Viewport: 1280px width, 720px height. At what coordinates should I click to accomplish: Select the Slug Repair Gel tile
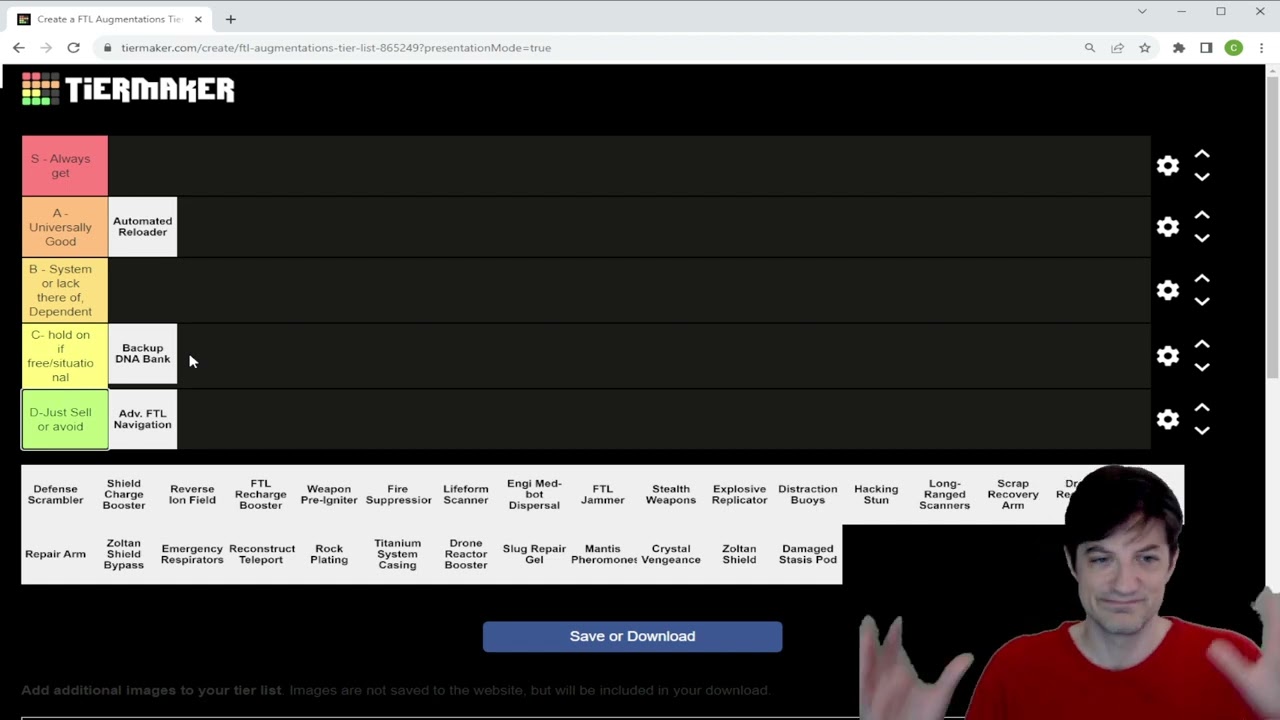pyautogui.click(x=534, y=554)
